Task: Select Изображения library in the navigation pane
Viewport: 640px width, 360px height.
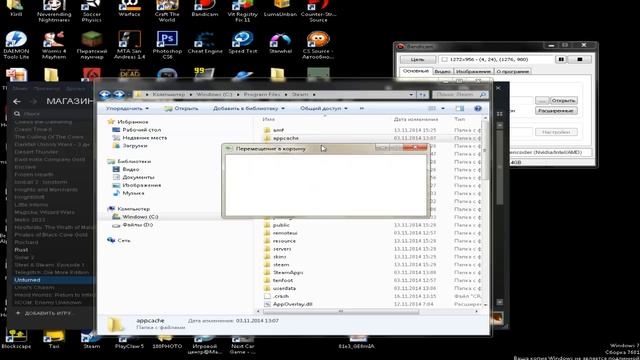Action: click(137, 185)
